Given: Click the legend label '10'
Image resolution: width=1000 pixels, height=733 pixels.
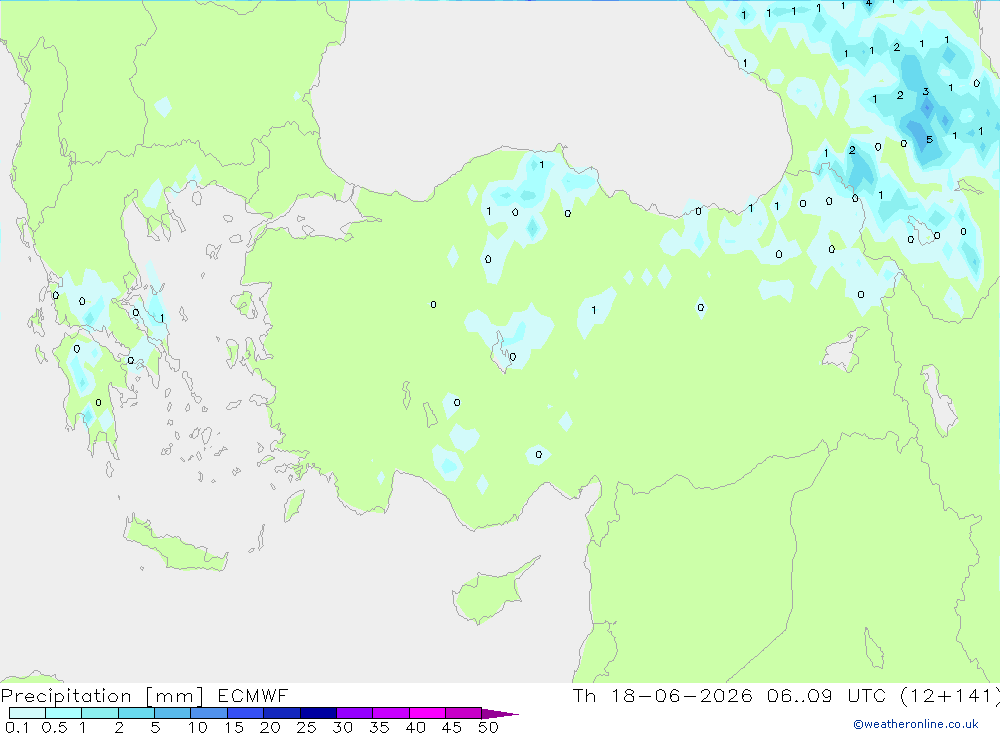Looking at the screenshot, I should pos(198,727).
